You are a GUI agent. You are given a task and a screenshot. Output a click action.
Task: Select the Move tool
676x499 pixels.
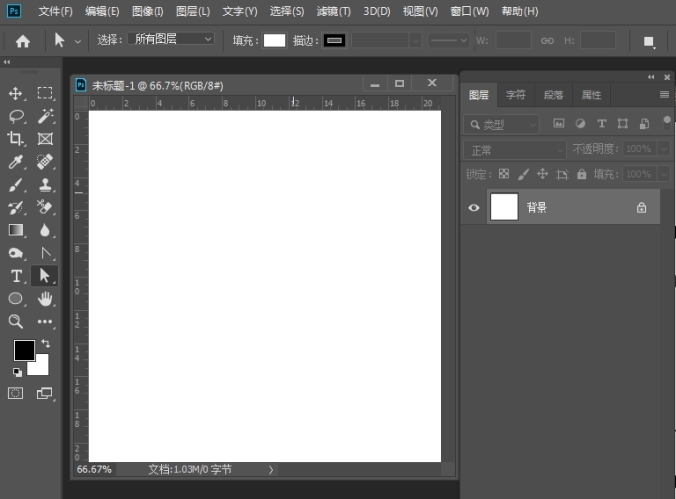[16, 93]
